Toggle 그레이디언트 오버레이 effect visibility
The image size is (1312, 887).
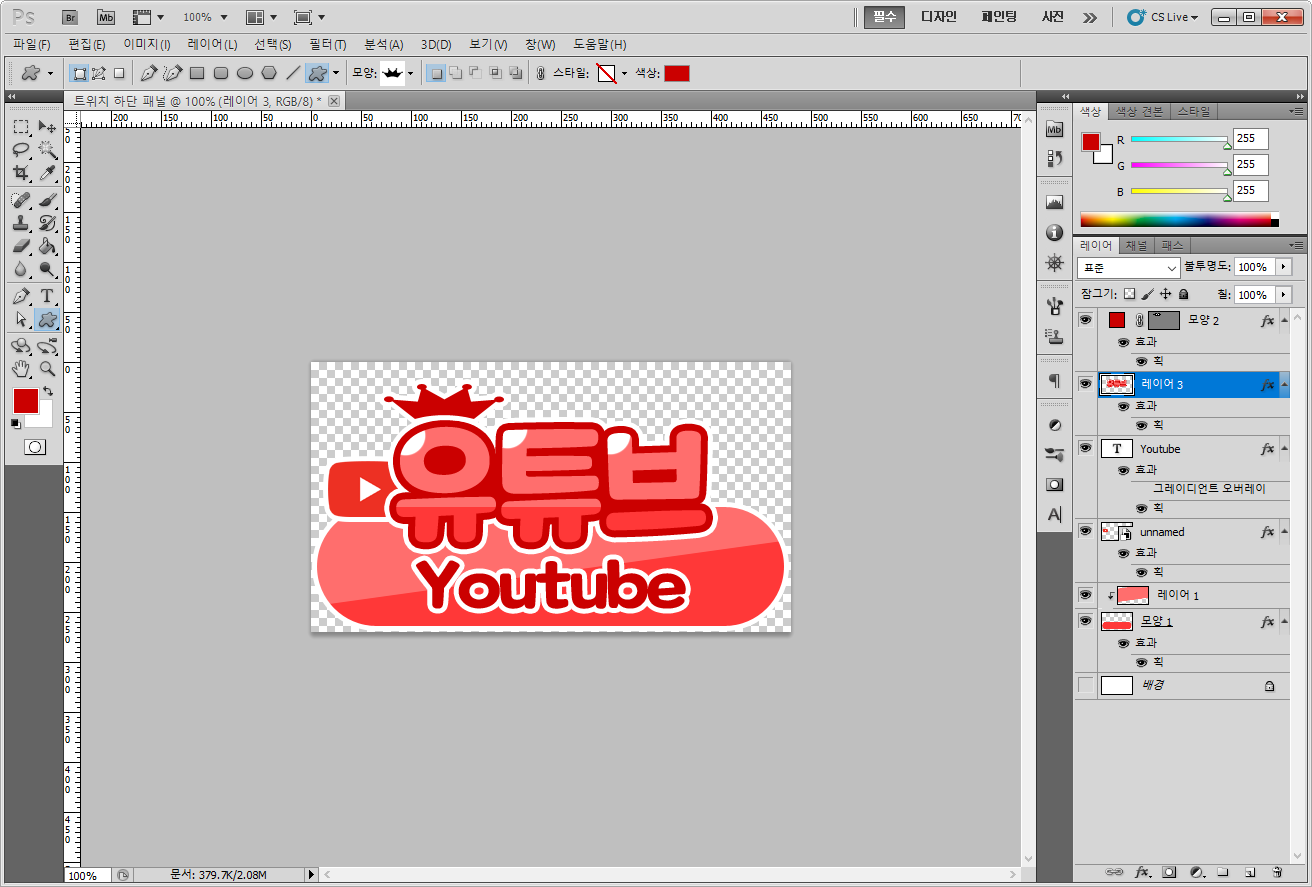point(1141,489)
